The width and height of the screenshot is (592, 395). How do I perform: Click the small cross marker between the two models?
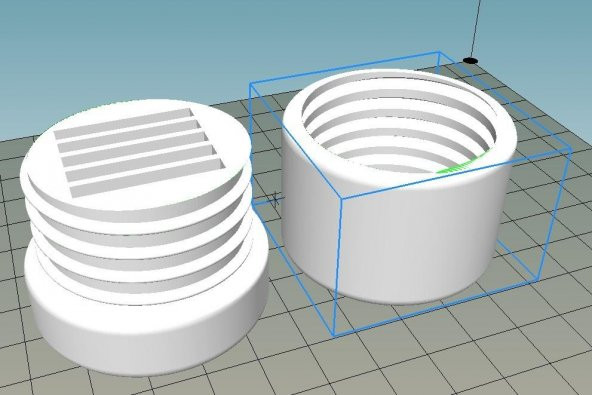pyautogui.click(x=275, y=198)
